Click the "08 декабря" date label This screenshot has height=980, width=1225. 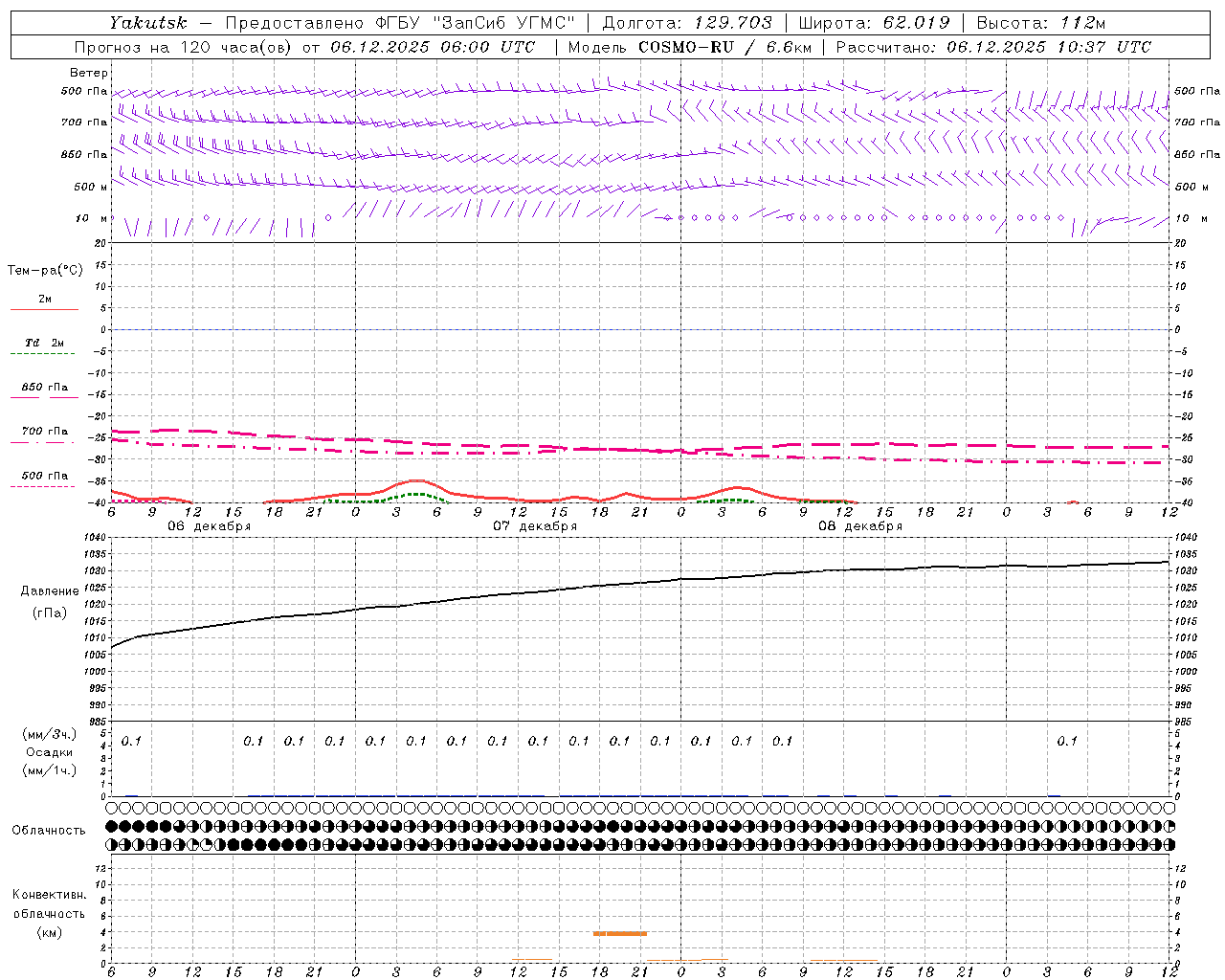tap(860, 526)
